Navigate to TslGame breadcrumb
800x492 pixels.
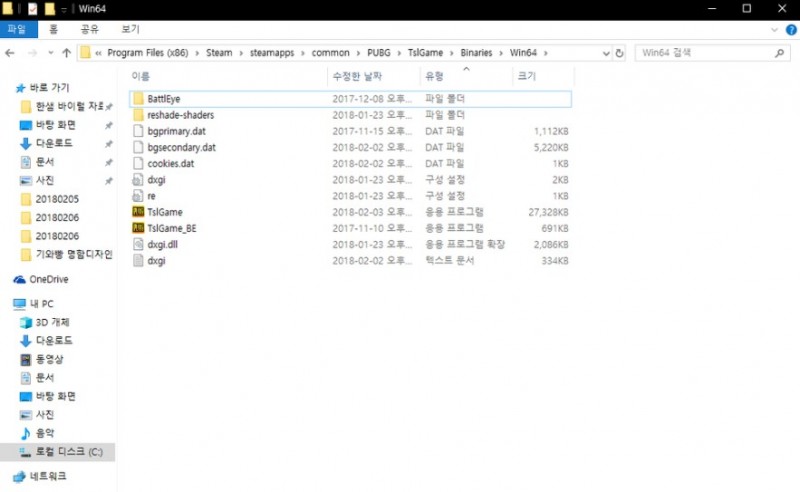click(426, 53)
